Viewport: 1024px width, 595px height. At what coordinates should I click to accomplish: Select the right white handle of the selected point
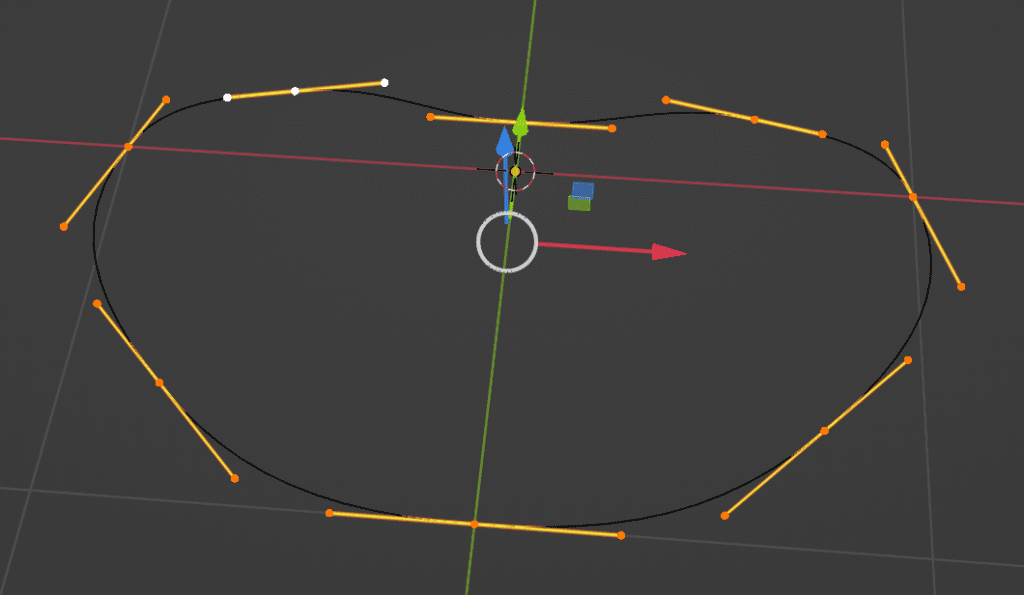click(385, 82)
